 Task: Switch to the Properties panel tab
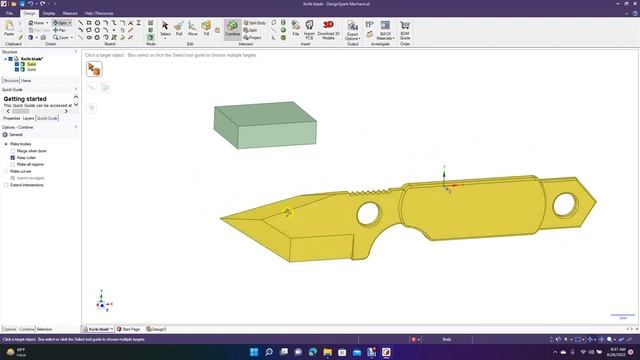click(11, 118)
